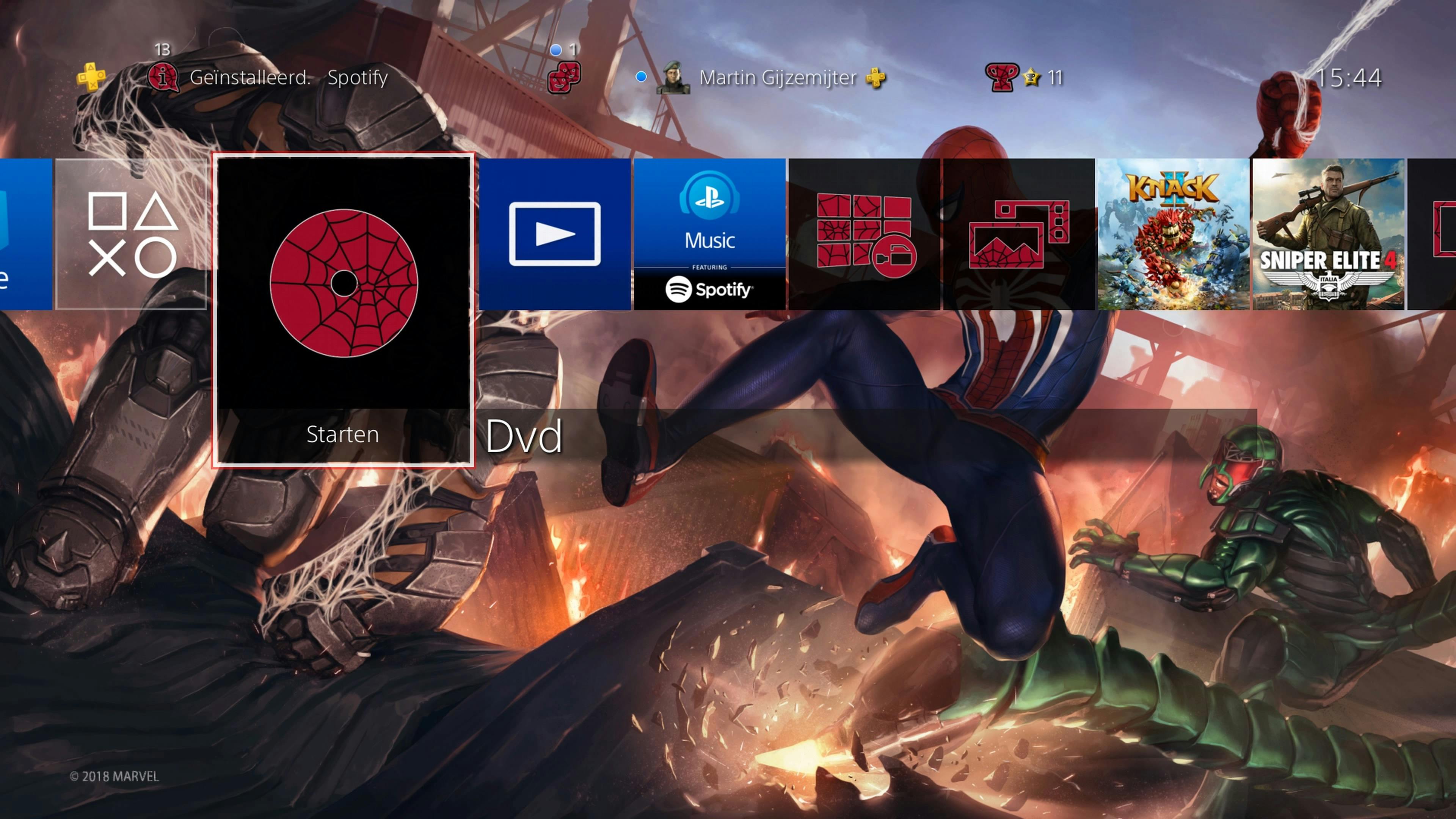The width and height of the screenshot is (1456, 819).
Task: Launch Knack 2 game tile
Action: point(1174,234)
